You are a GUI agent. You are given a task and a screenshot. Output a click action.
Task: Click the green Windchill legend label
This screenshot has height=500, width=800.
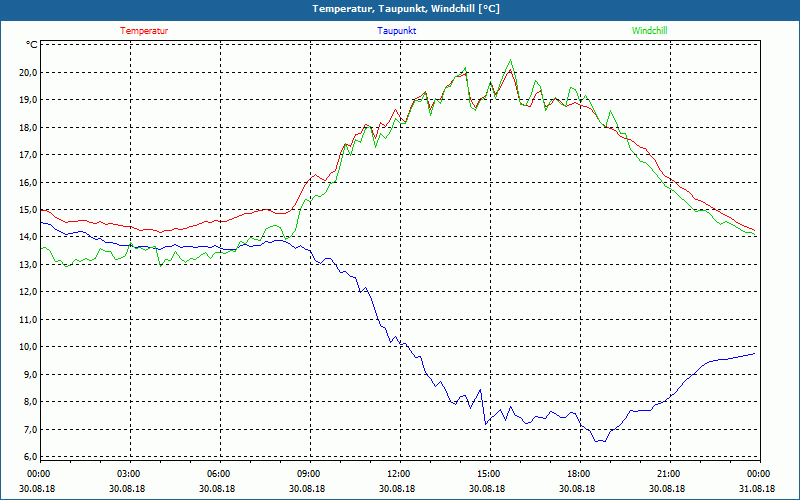coord(649,31)
